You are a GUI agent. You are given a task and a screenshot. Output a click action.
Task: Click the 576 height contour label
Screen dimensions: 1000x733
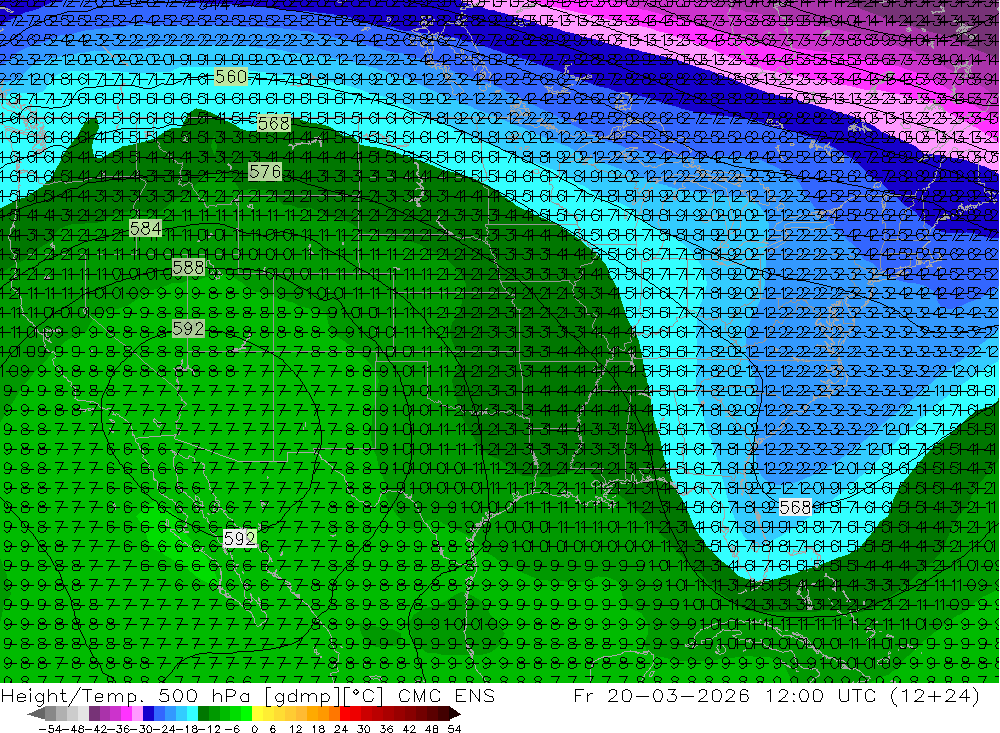click(265, 172)
